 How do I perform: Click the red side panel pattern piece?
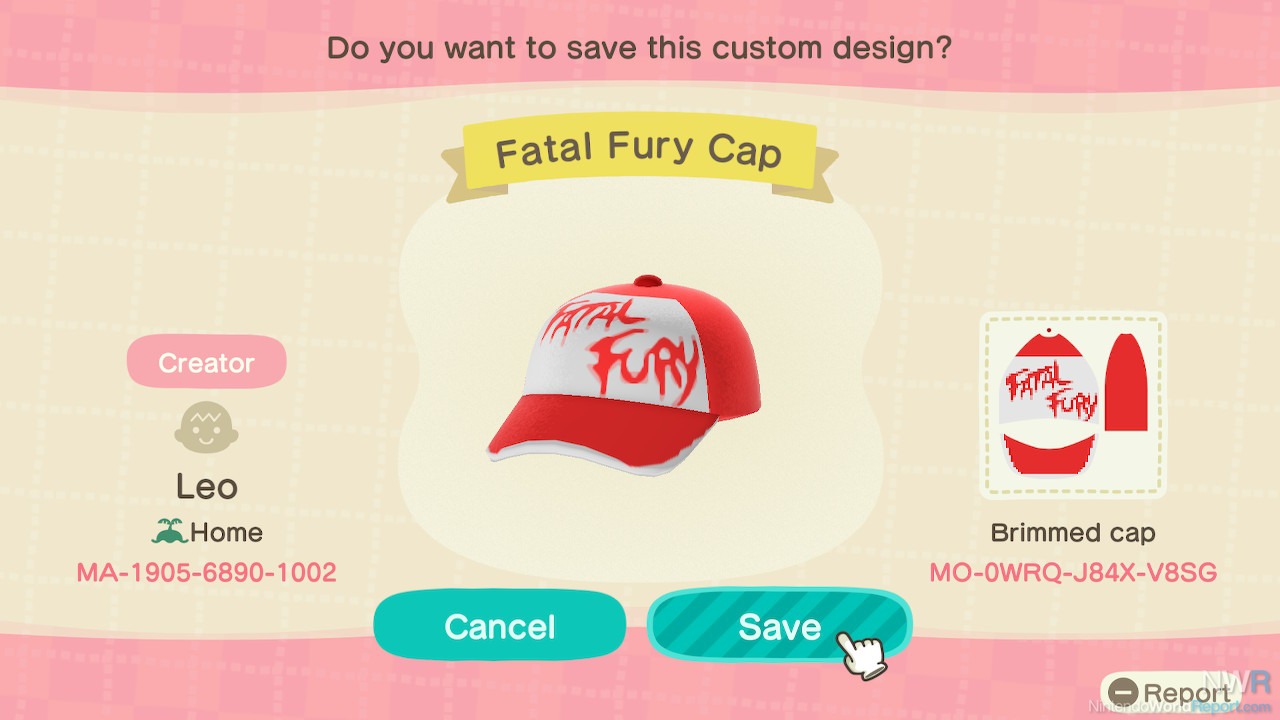click(x=1126, y=382)
